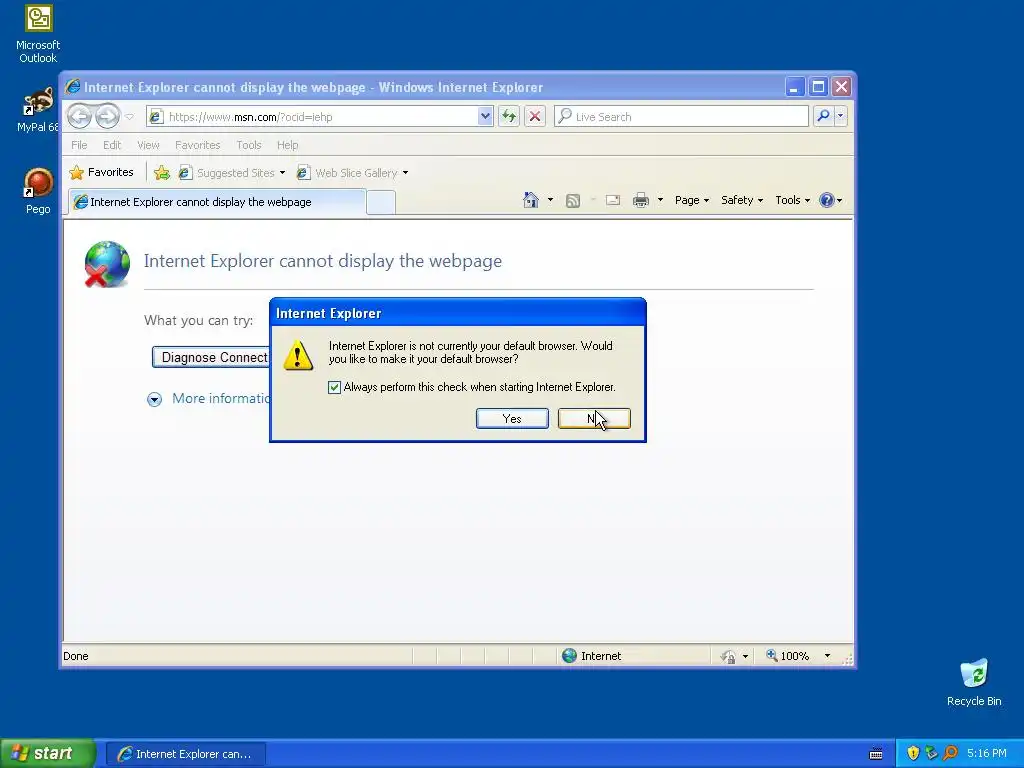Click the zoom magnifier icon in status bar
This screenshot has width=1024, height=768.
pos(771,655)
